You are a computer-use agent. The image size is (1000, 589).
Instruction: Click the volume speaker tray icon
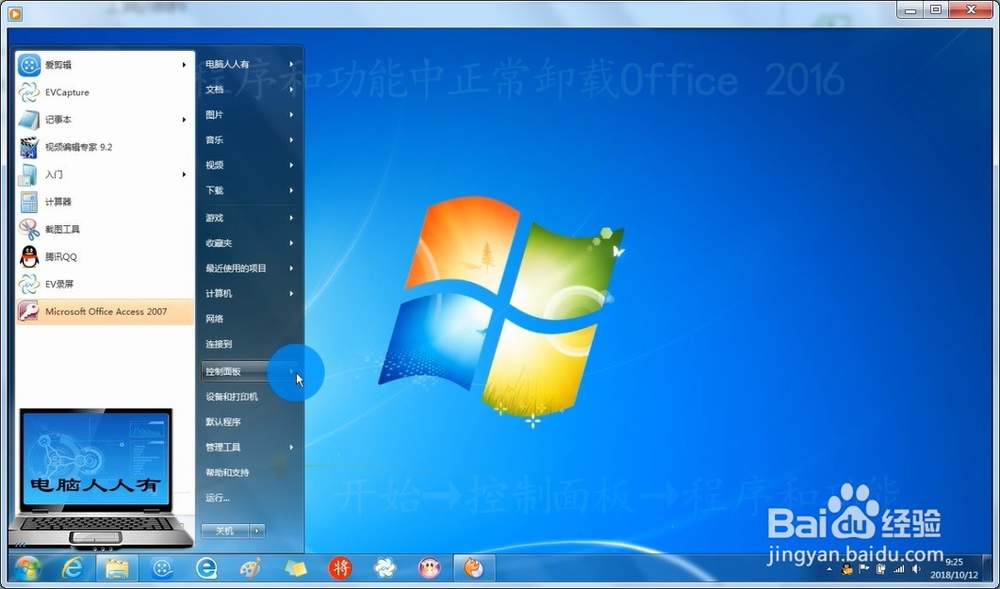(916, 569)
